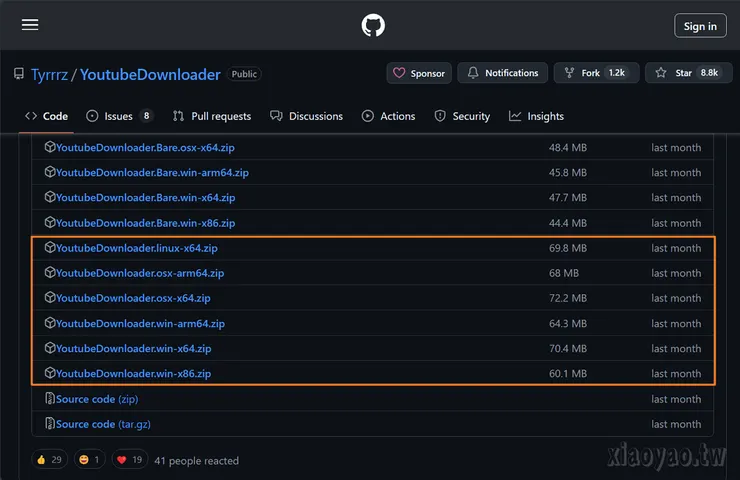Open the hamburger navigation menu
740x480 pixels.
[30, 26]
